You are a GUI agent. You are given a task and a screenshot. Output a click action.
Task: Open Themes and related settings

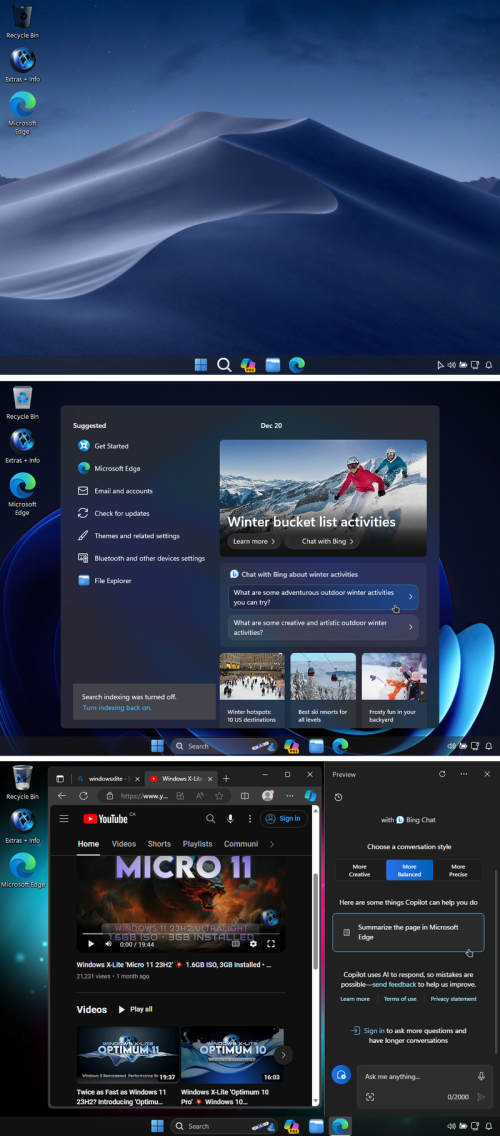click(136, 536)
